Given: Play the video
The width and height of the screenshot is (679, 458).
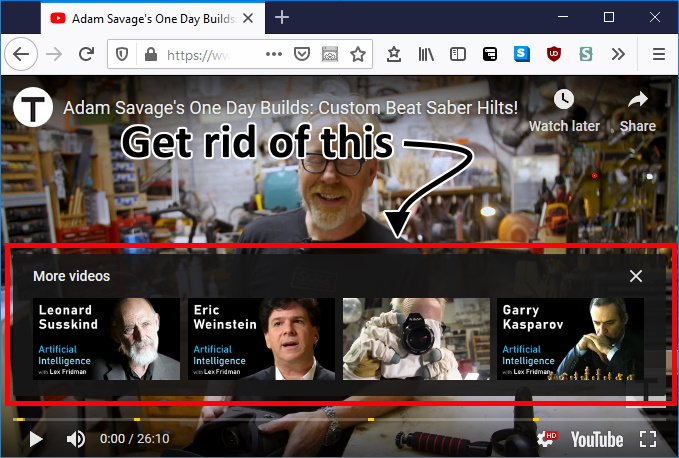Looking at the screenshot, I should (36, 439).
